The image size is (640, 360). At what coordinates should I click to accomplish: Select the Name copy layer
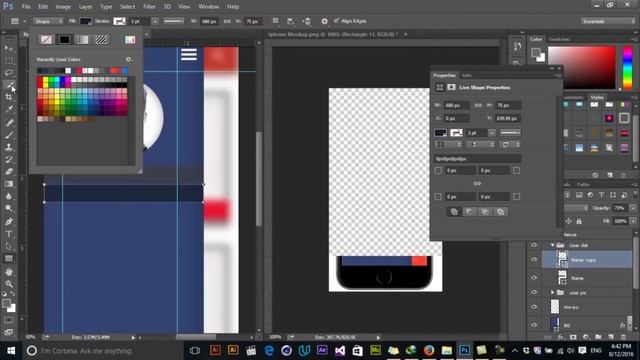point(587,260)
